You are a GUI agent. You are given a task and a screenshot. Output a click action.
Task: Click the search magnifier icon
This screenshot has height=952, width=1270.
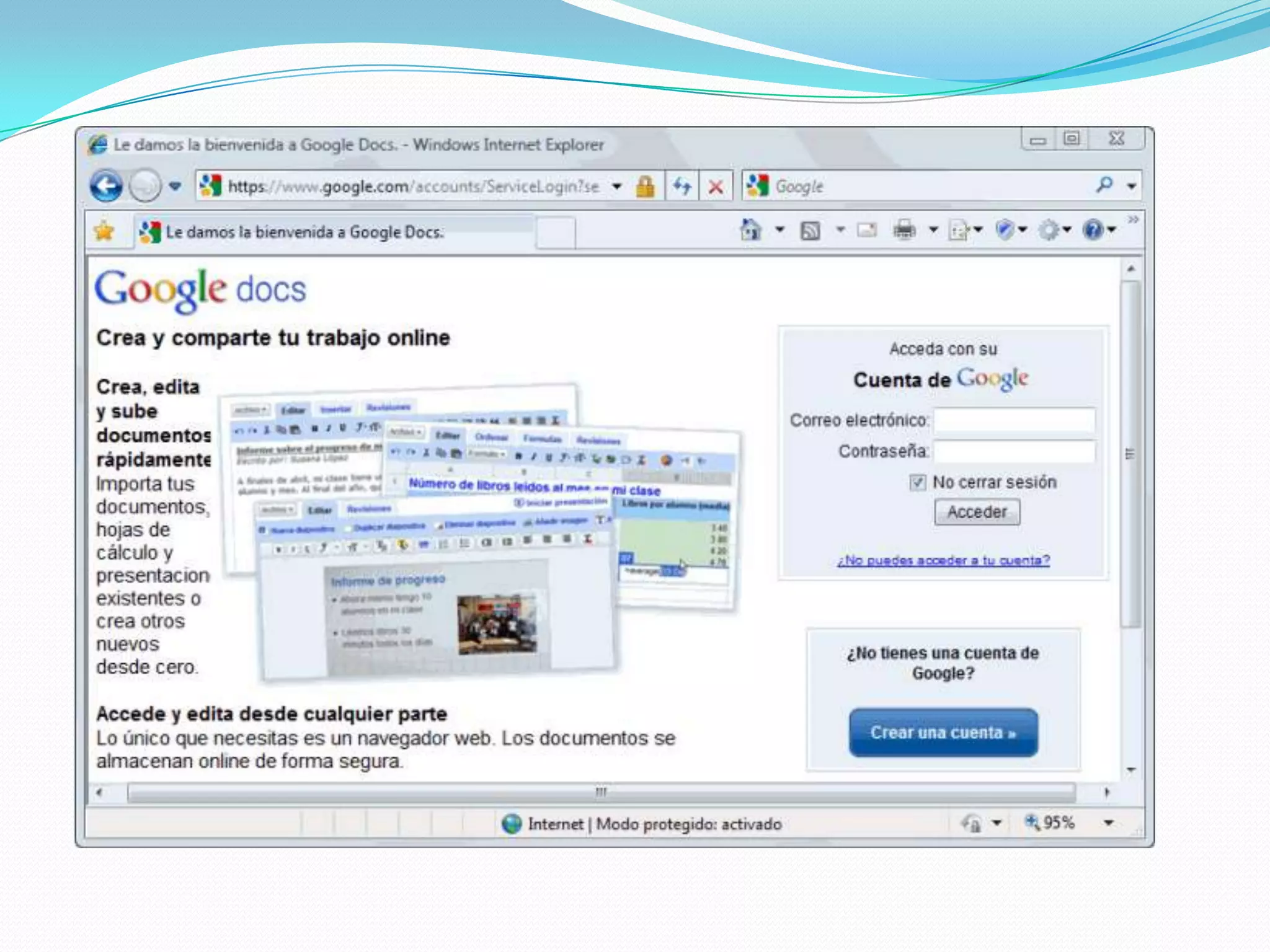pyautogui.click(x=1104, y=185)
